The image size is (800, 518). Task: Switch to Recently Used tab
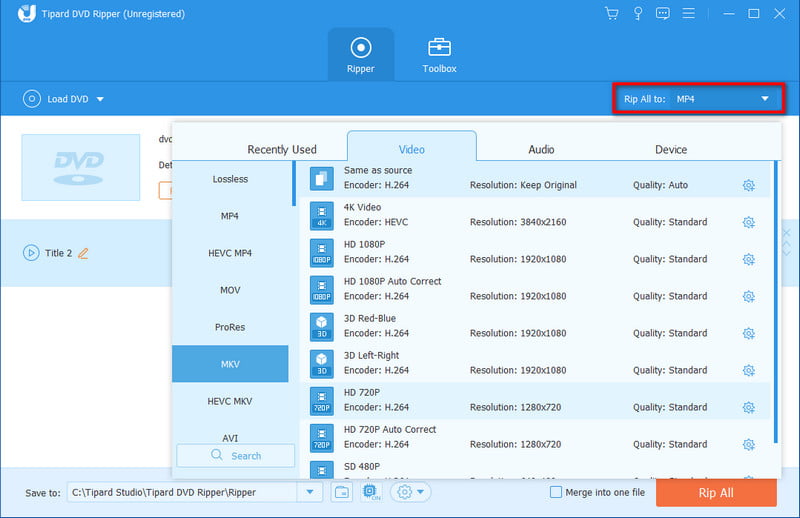(x=282, y=150)
